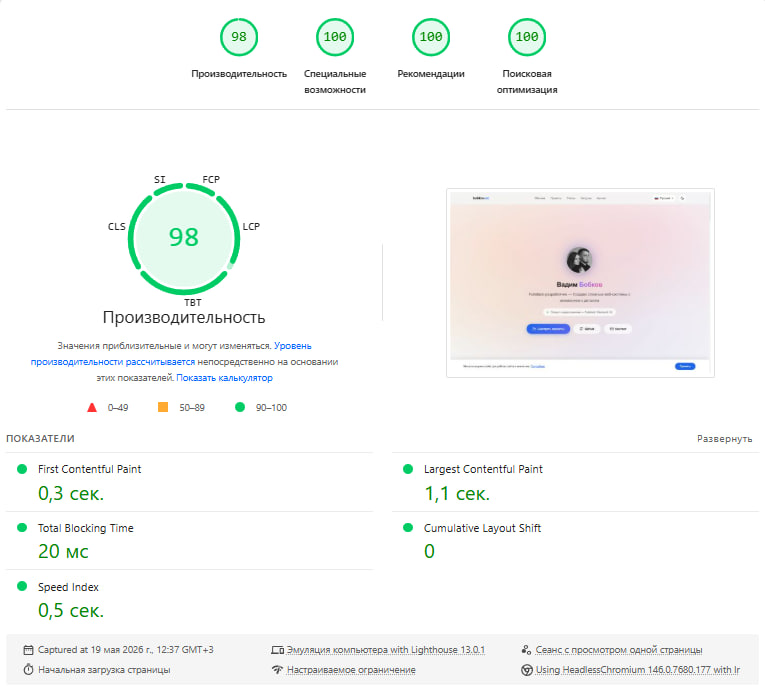Click the Cumulative Layout Shift value 0

(429, 551)
